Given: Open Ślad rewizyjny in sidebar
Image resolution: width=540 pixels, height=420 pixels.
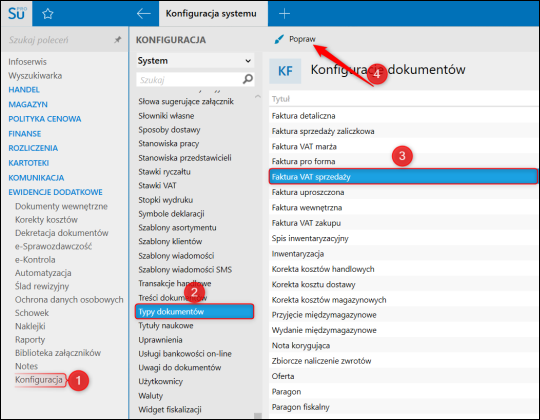Looking at the screenshot, I should click(x=42, y=286).
